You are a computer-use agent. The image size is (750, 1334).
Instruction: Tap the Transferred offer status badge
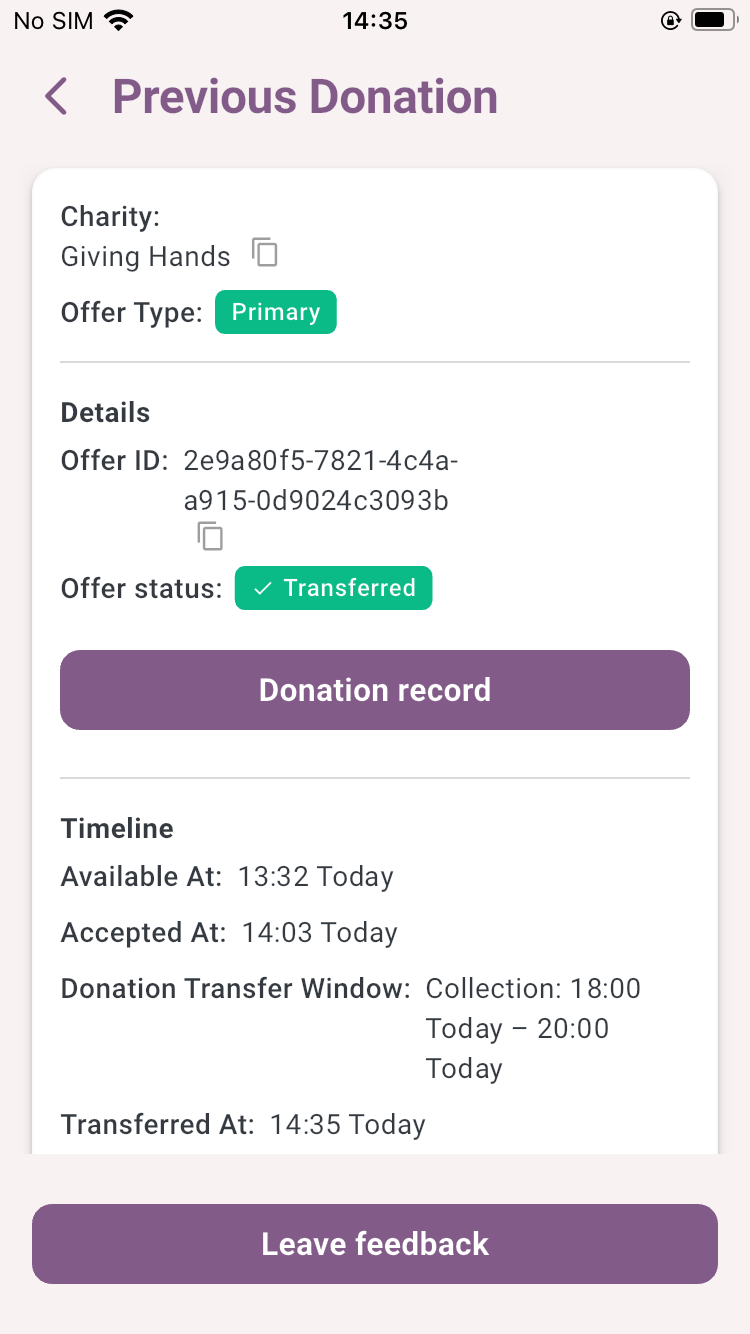(333, 588)
